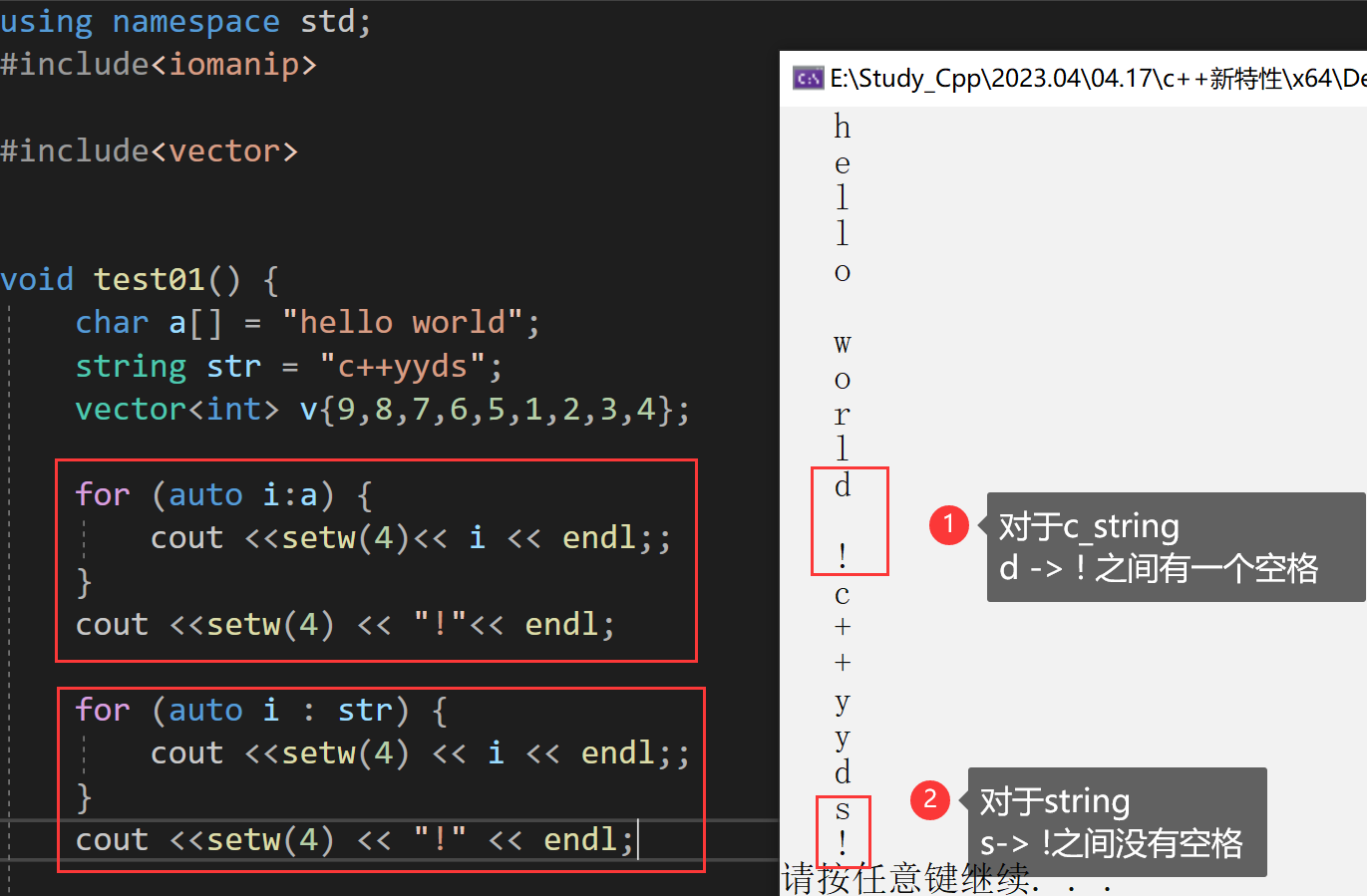The image size is (1367, 896).
Task: Click the letter 's' in console output
Action: [843, 810]
